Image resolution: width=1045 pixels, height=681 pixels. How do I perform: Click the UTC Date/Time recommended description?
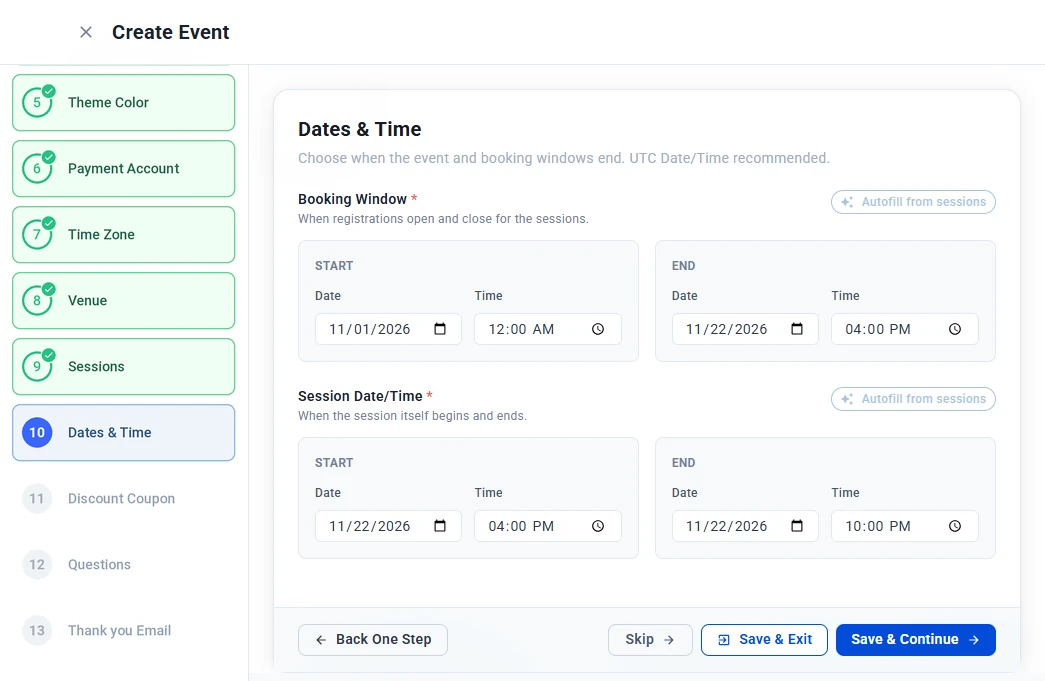tap(564, 159)
